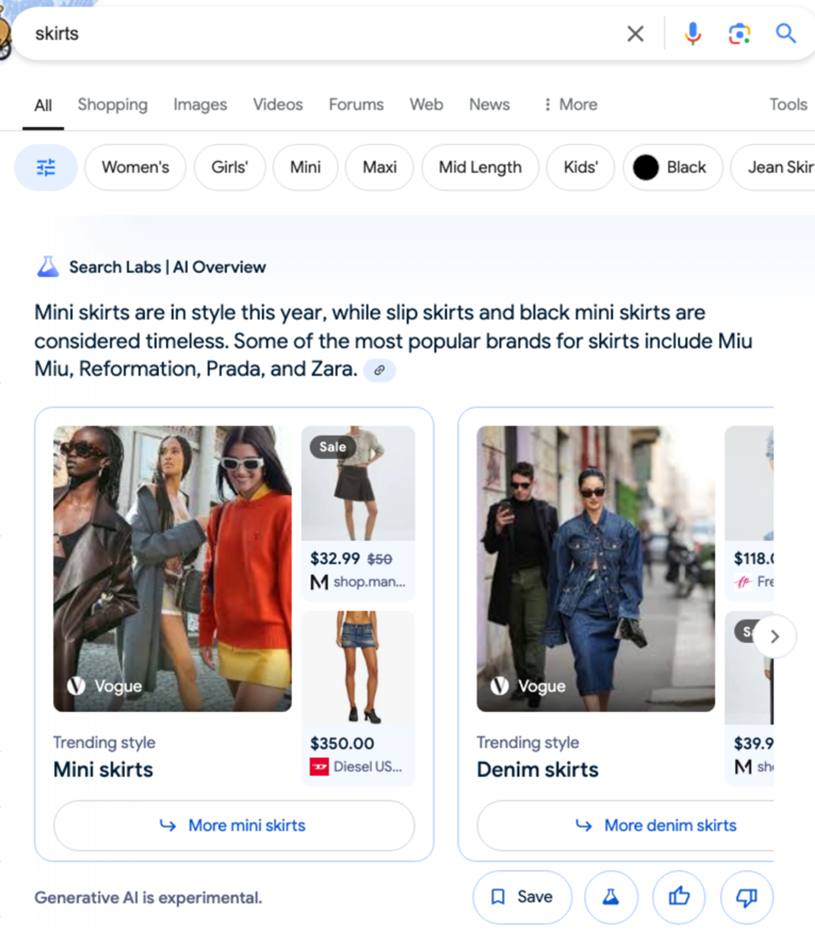This screenshot has width=815, height=938.
Task: Switch to the Shopping tab
Action: [112, 104]
